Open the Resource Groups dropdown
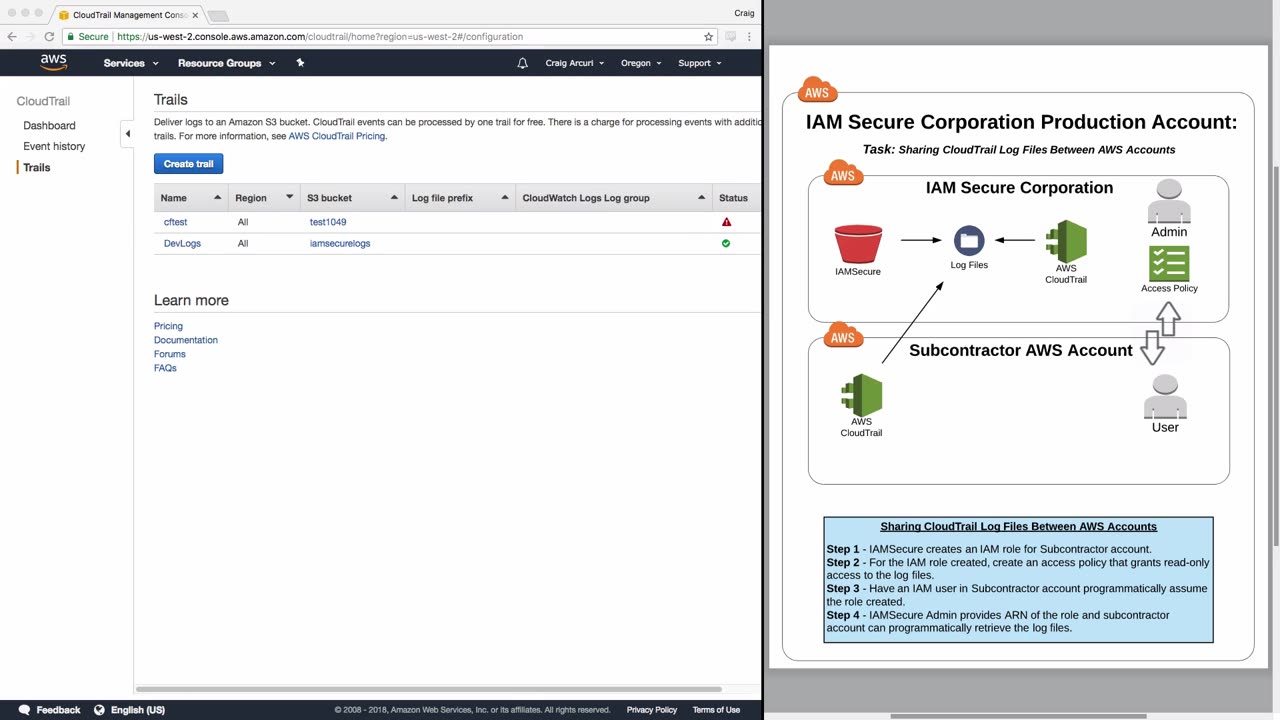Image resolution: width=1280 pixels, height=720 pixels. coord(226,63)
